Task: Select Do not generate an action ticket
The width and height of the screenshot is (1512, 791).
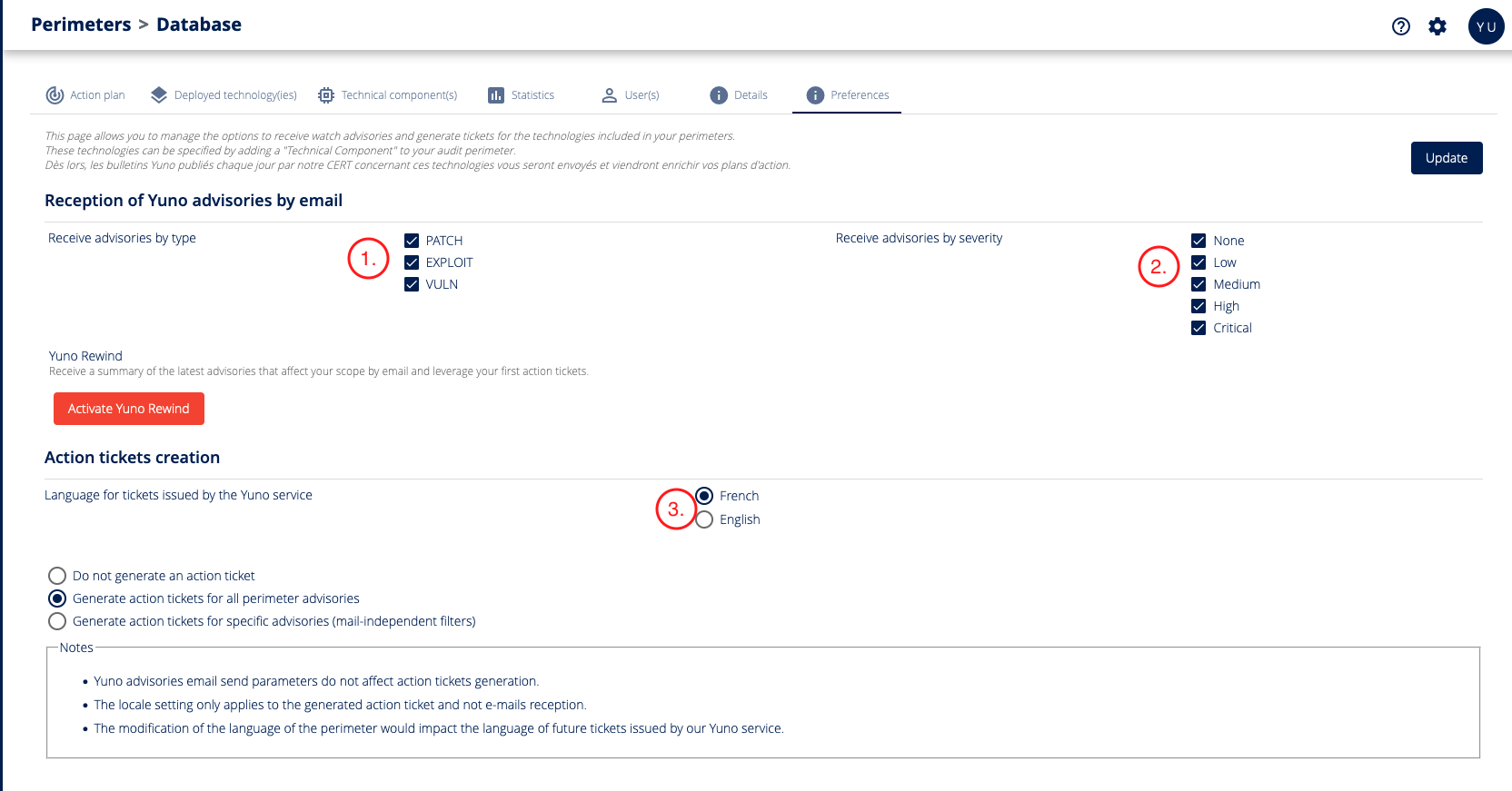Action: 57,576
